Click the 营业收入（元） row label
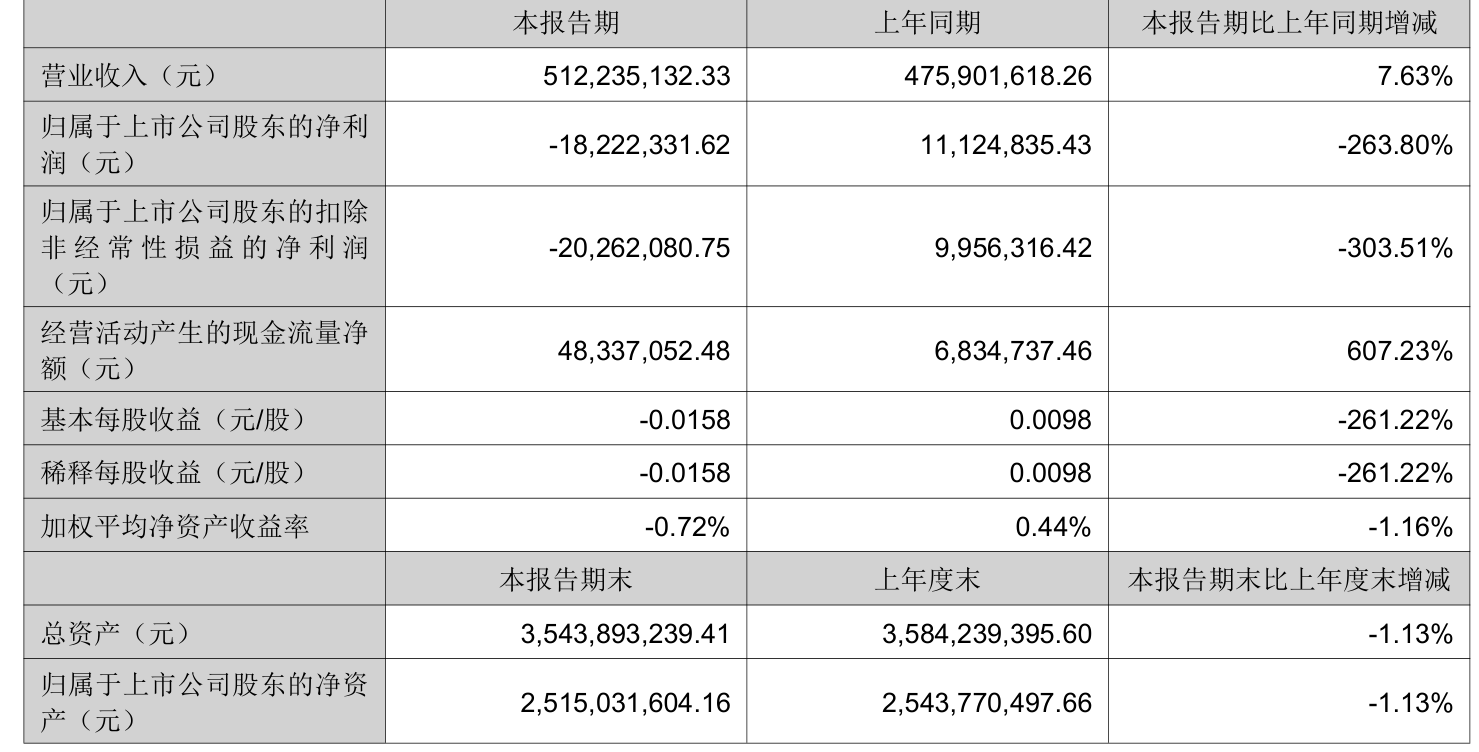1479x752 pixels. click(128, 74)
